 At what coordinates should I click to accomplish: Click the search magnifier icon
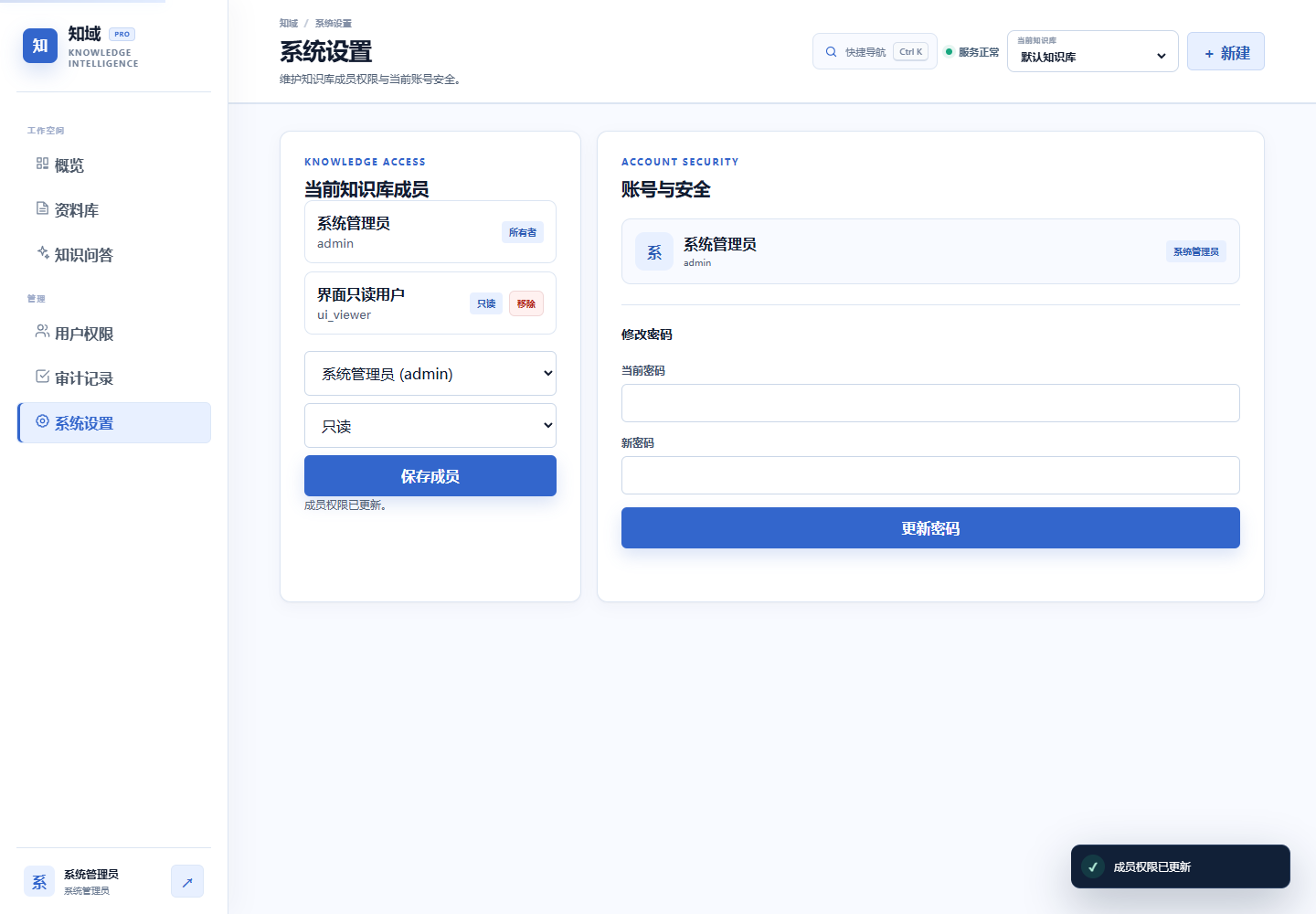pyautogui.click(x=831, y=52)
